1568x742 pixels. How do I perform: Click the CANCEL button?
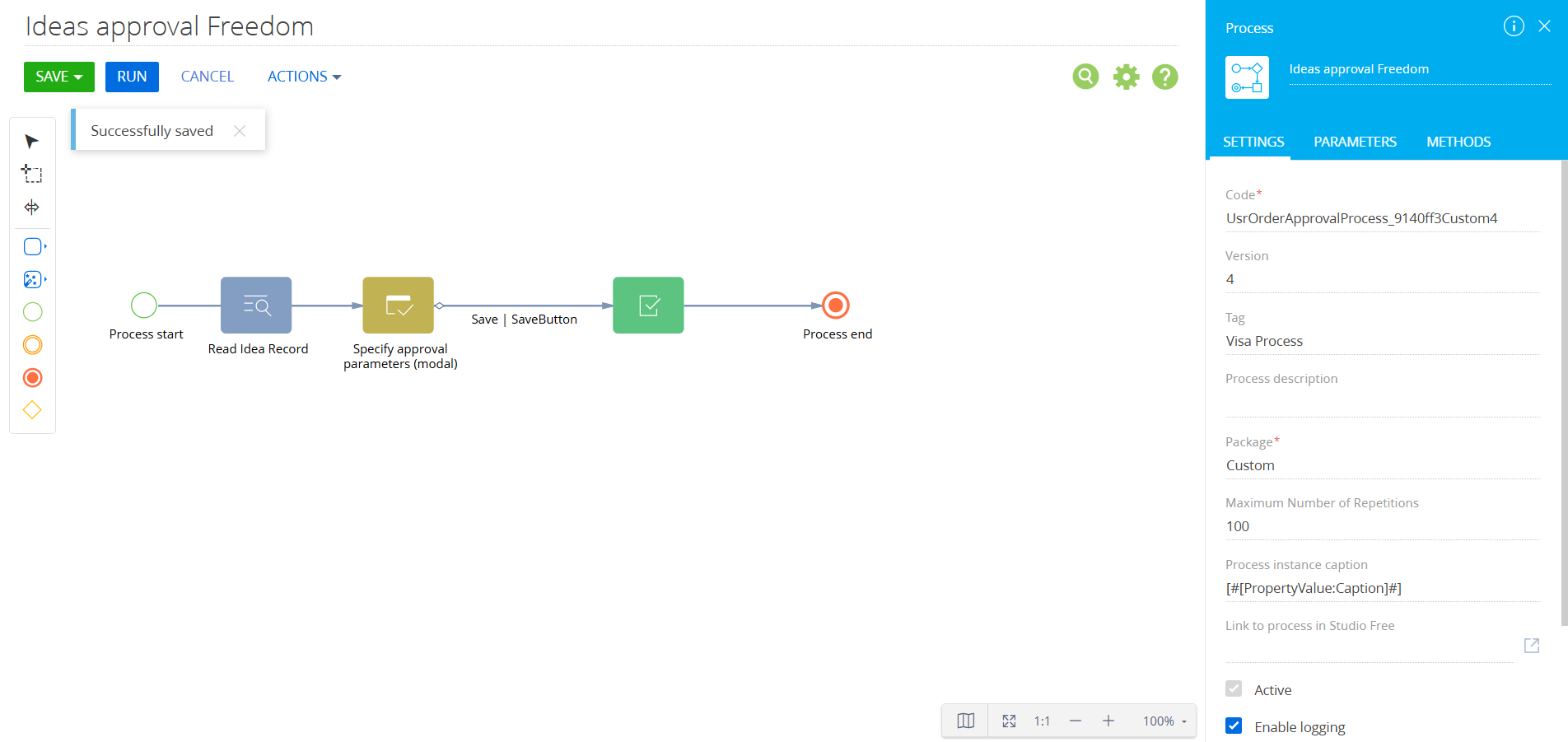[x=208, y=77]
